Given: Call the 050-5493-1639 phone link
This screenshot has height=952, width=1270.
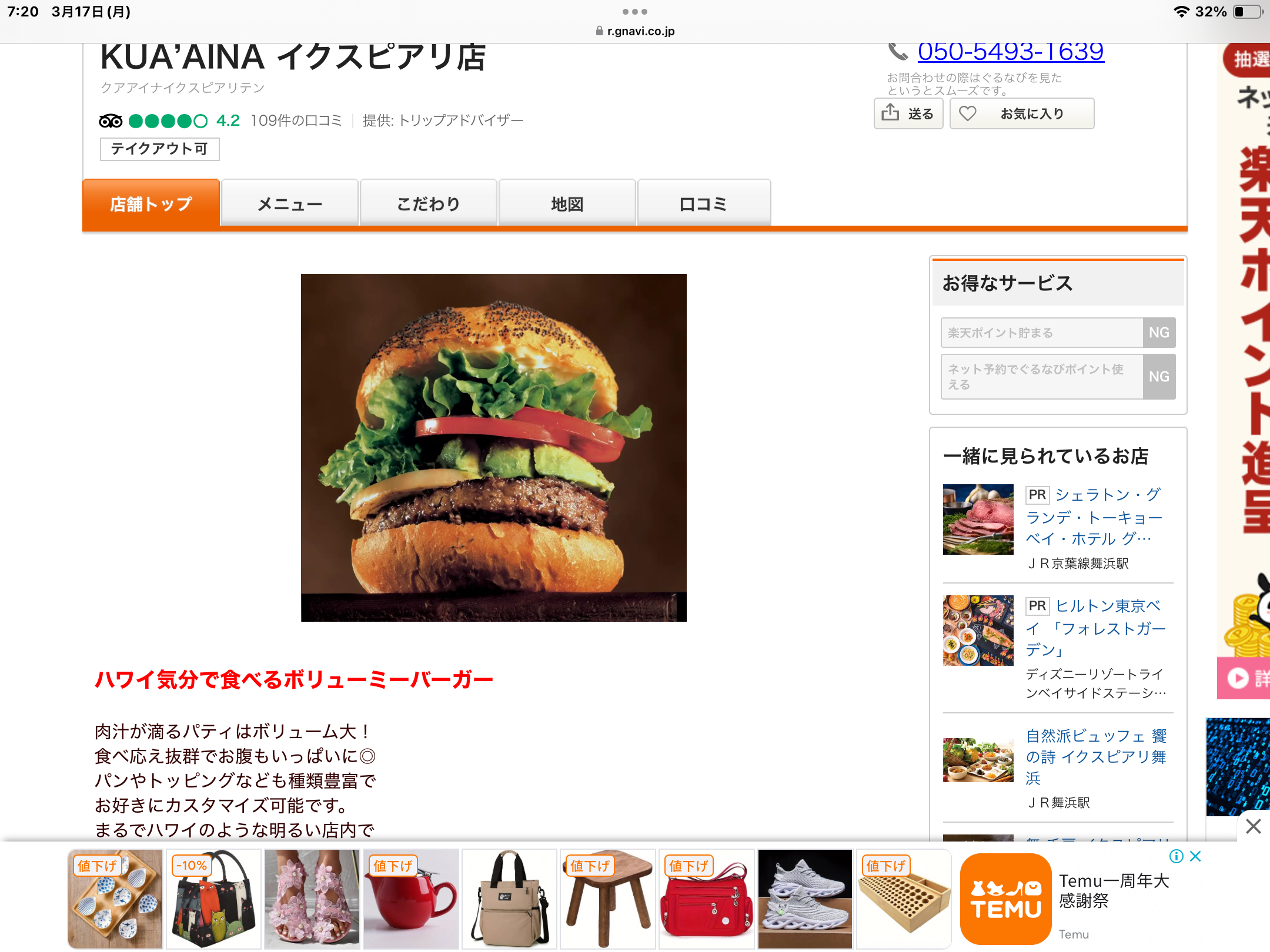Looking at the screenshot, I should (1011, 52).
